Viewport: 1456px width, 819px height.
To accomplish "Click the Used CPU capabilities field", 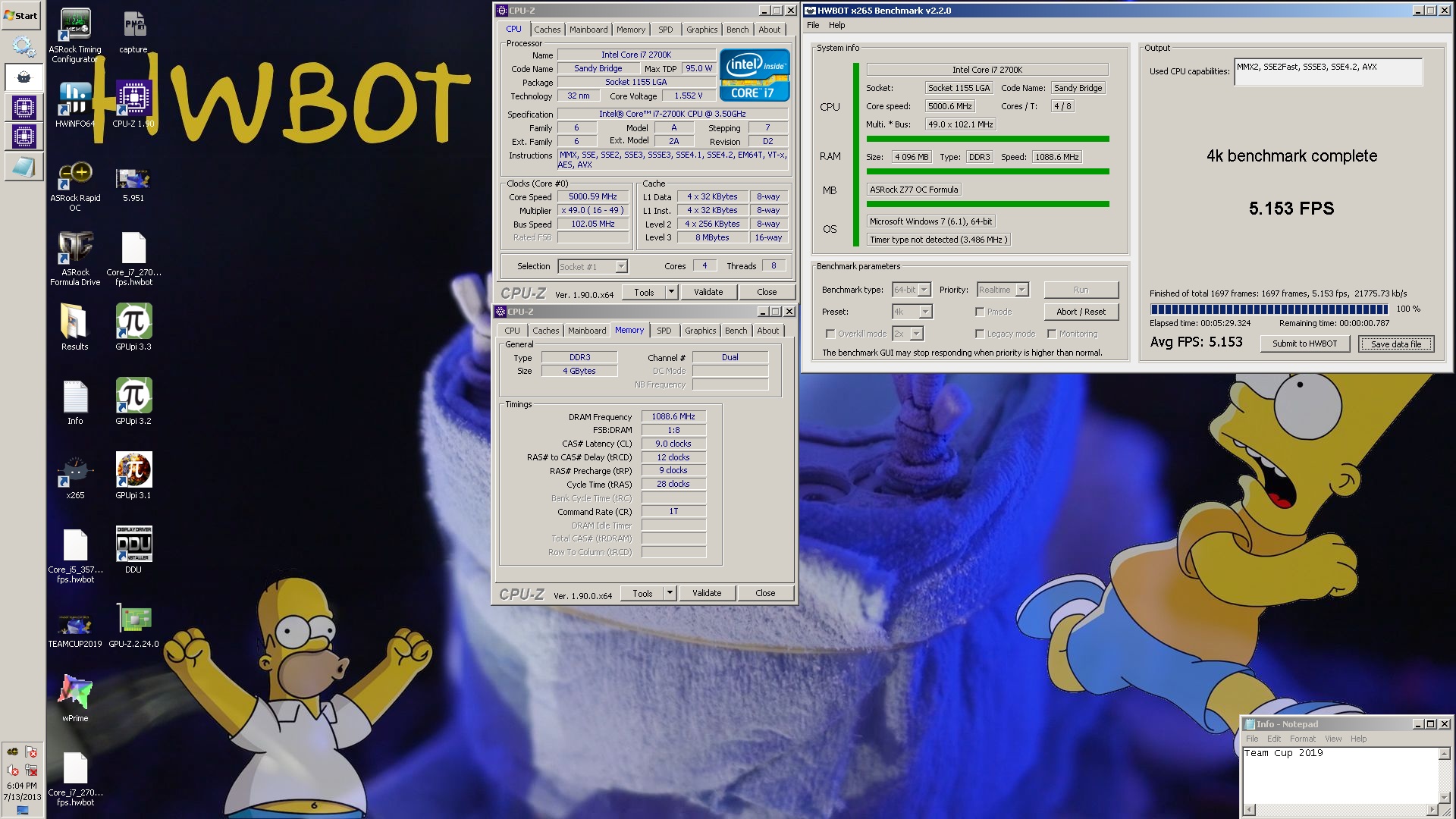I will pos(1328,72).
